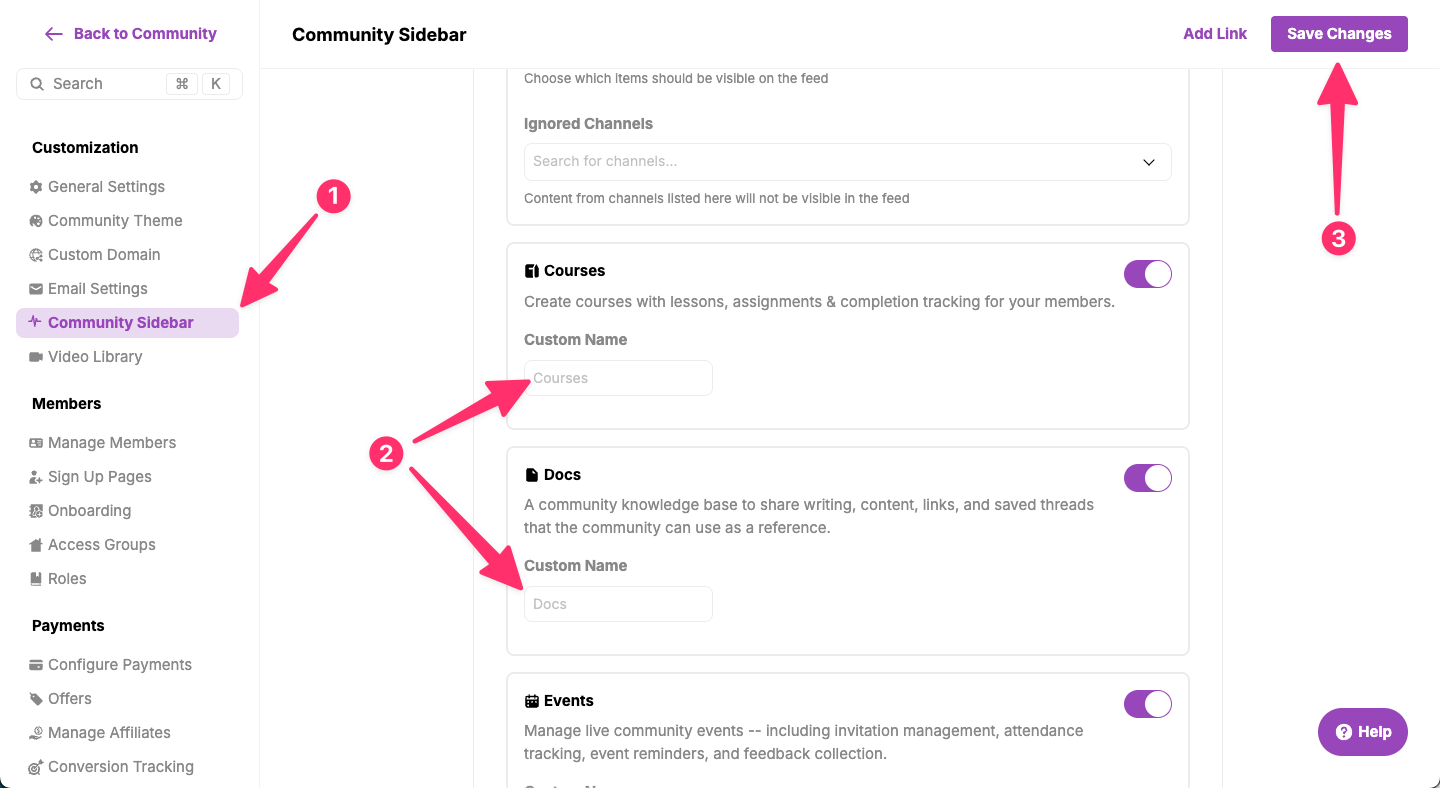This screenshot has width=1440, height=788.
Task: Click the Access Groups icon
Action: (x=36, y=545)
